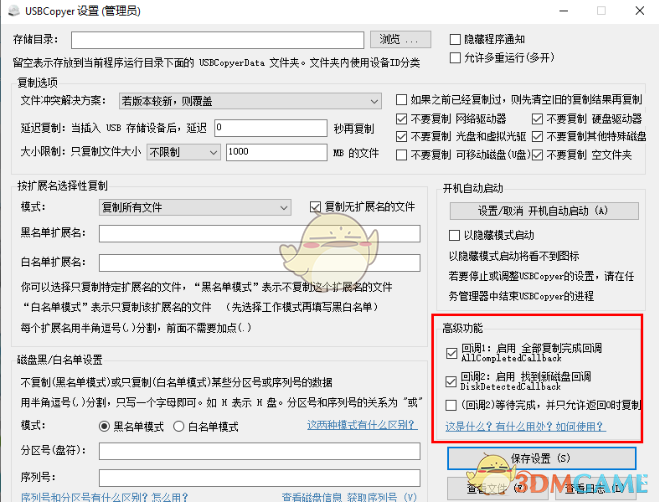Viewport: 659px width, 502px height.
Task: Toggle 回调1 全部复制完成回调 checkbox
Action: tap(452, 353)
